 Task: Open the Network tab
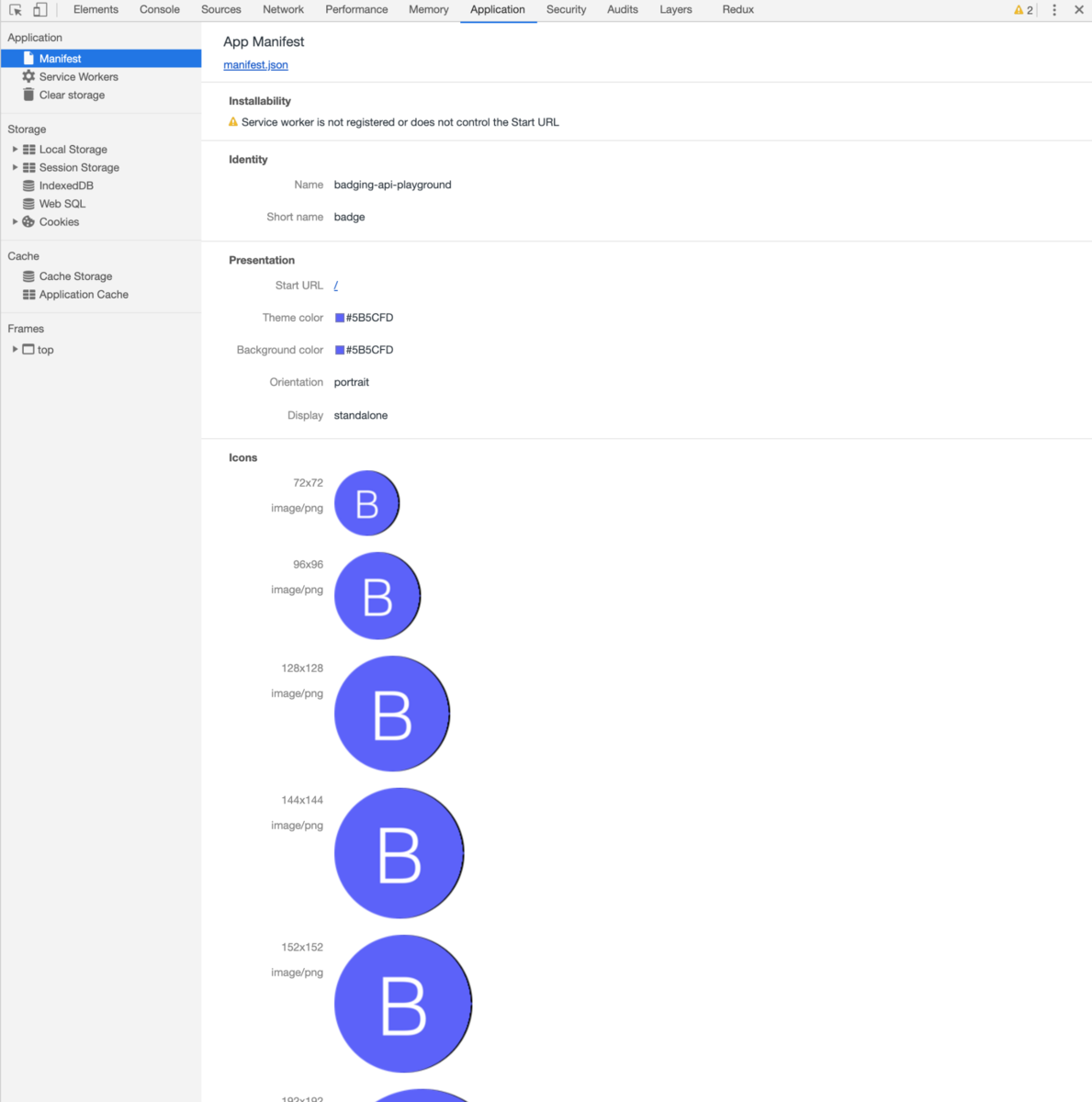click(283, 10)
